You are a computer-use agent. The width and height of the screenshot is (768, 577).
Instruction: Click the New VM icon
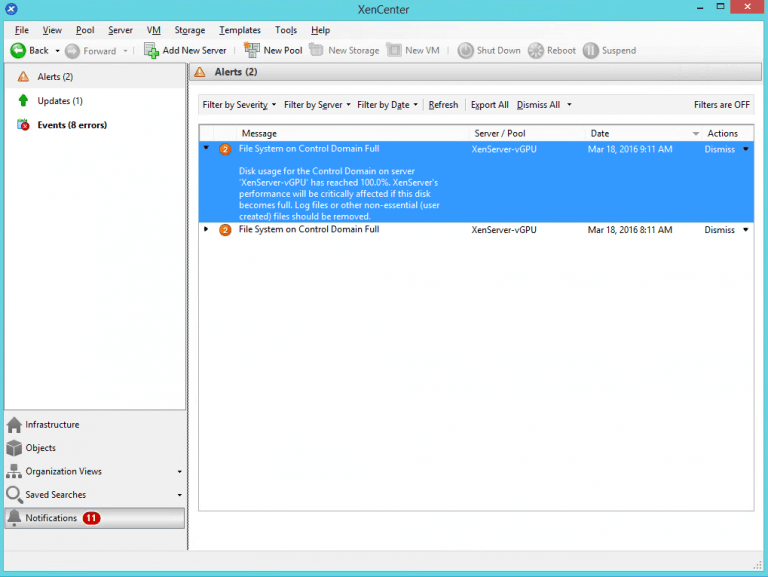click(394, 50)
